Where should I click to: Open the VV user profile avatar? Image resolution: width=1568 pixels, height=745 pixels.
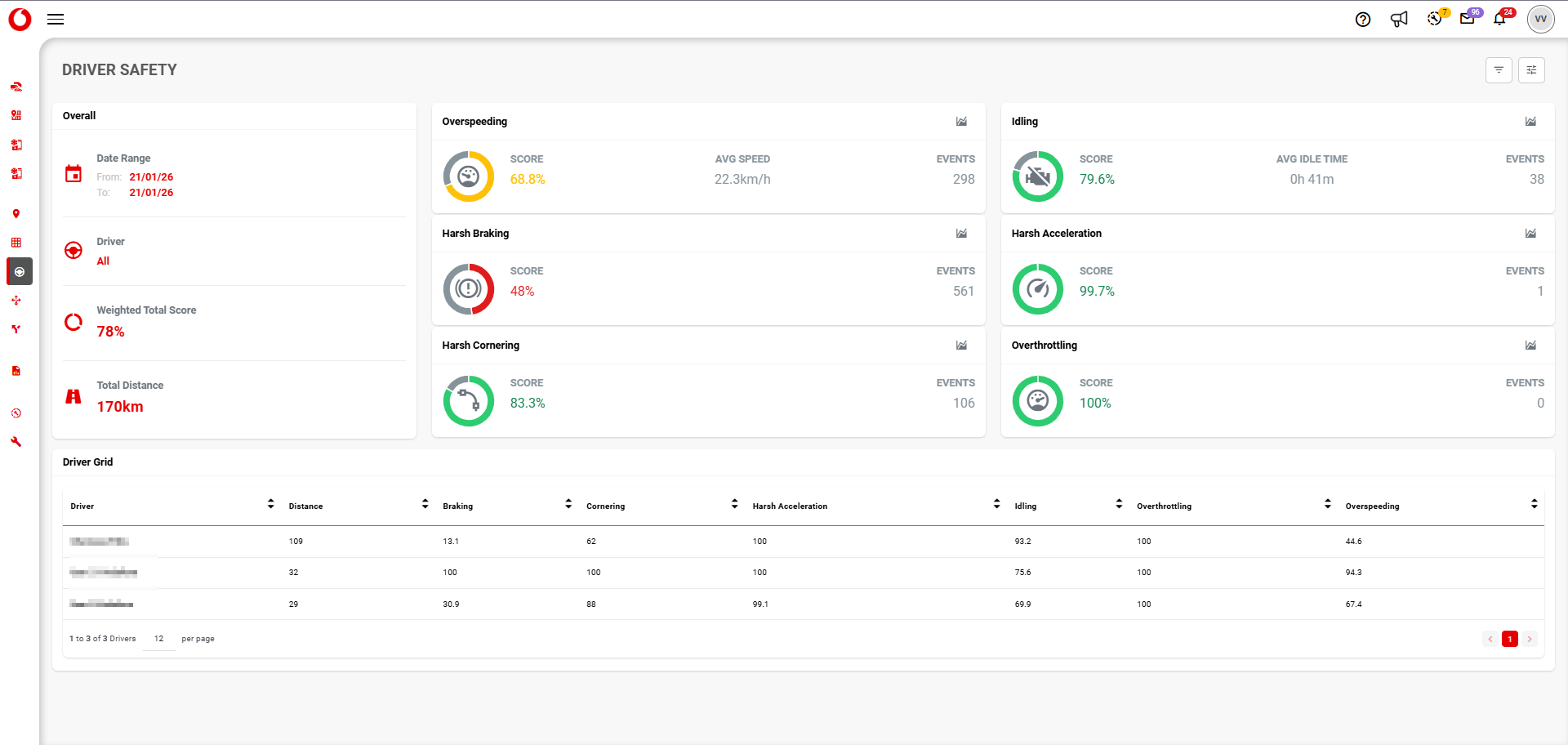(x=1540, y=19)
